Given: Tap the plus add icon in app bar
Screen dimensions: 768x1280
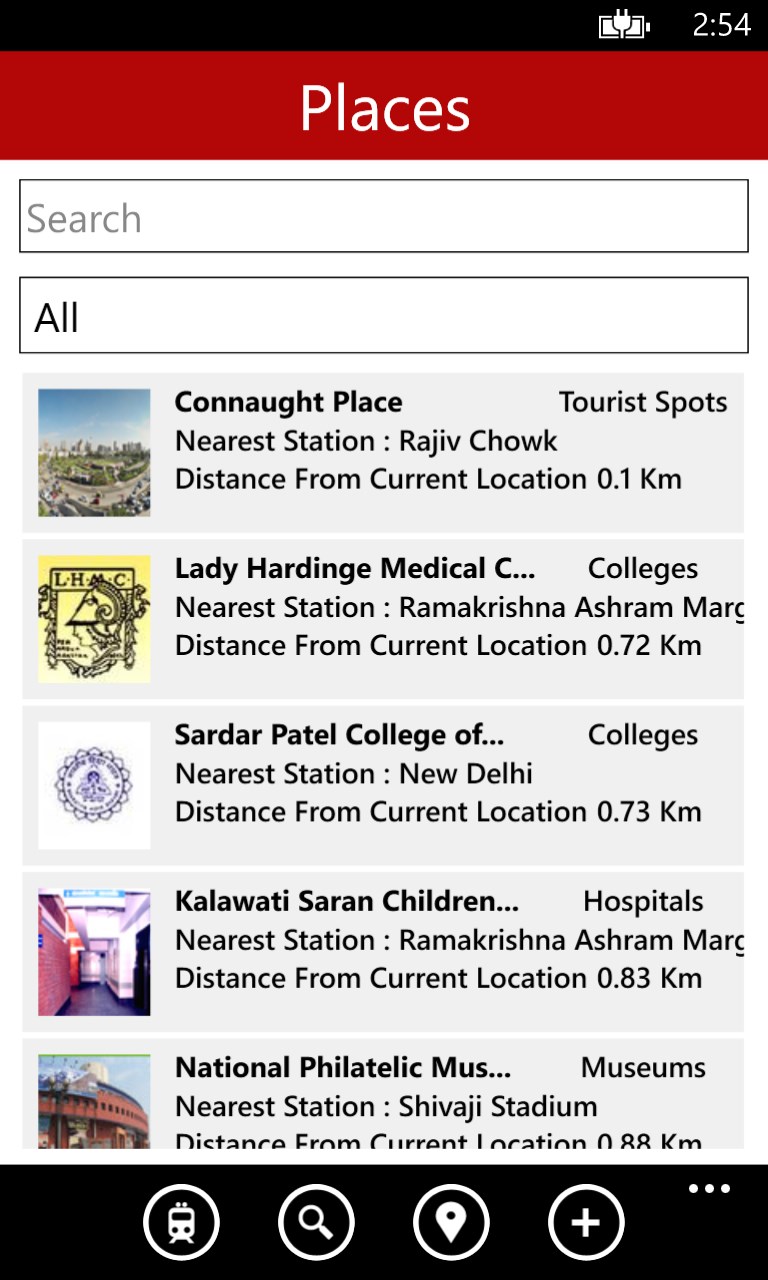Looking at the screenshot, I should coord(586,1222).
